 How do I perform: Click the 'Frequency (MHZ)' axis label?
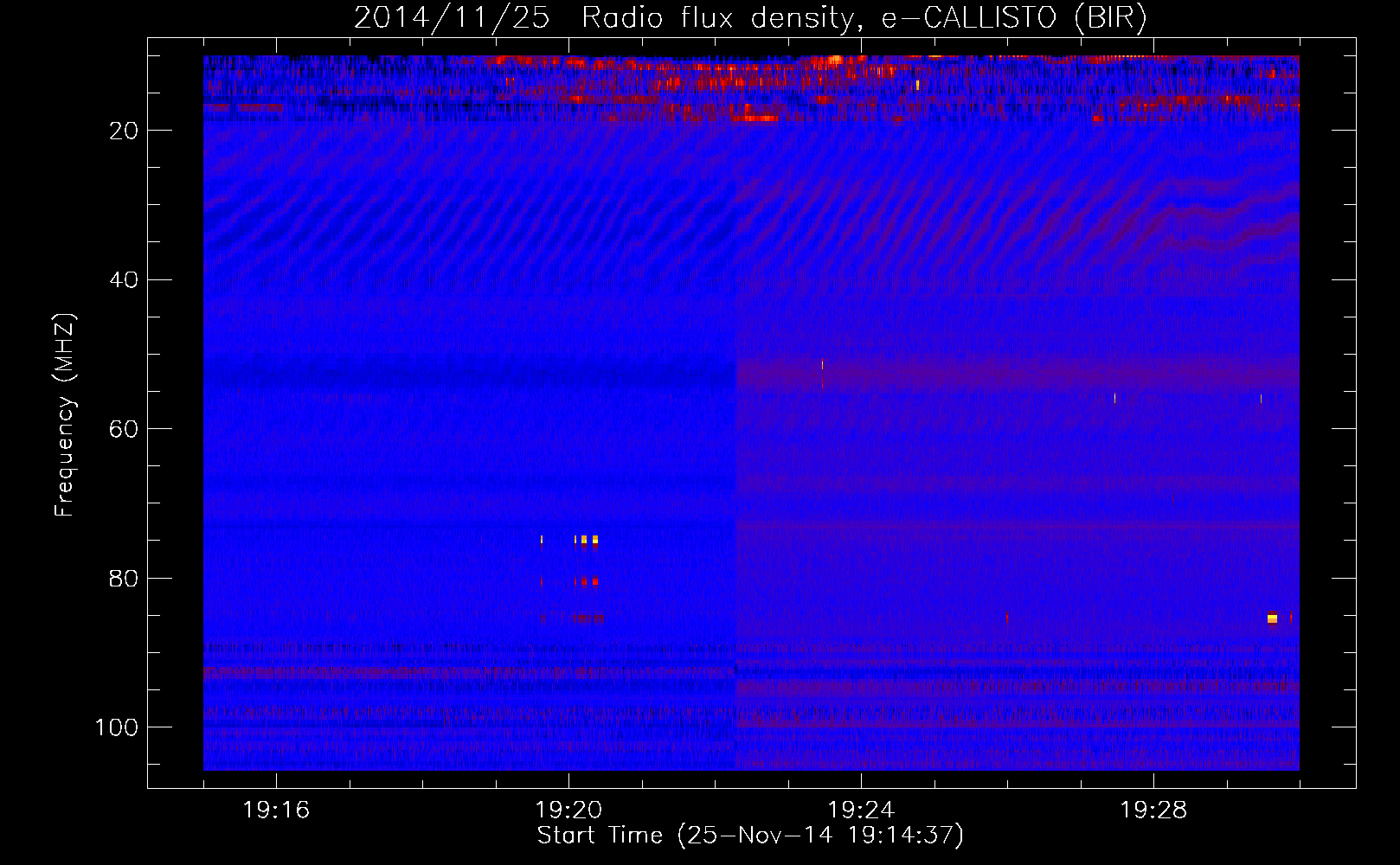[x=66, y=415]
